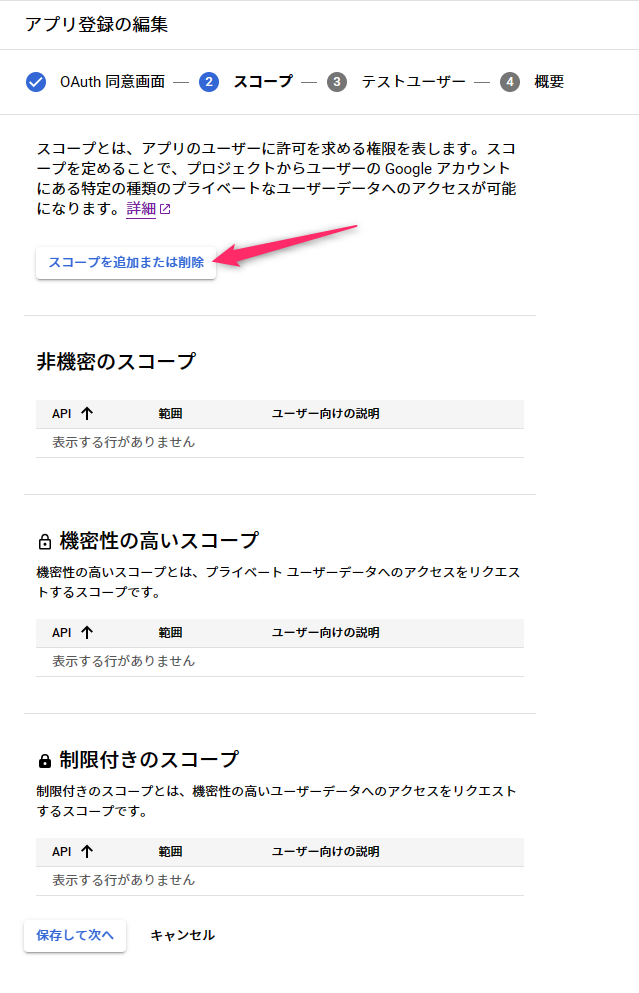Viewport: 639px width, 993px height.
Task: Click the open lock icon for 機密性の高いスコープ
Action: (x=45, y=541)
